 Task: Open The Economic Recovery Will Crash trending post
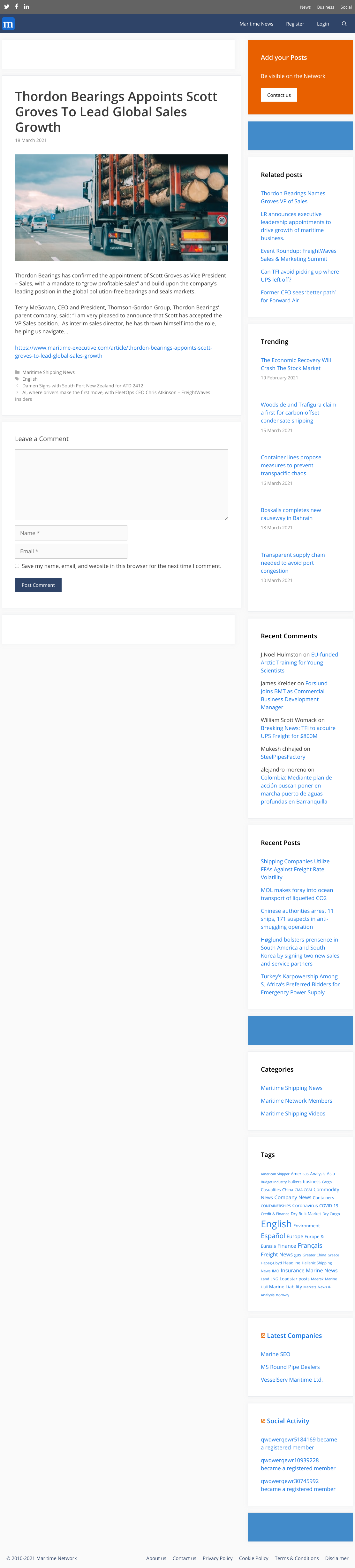(296, 364)
